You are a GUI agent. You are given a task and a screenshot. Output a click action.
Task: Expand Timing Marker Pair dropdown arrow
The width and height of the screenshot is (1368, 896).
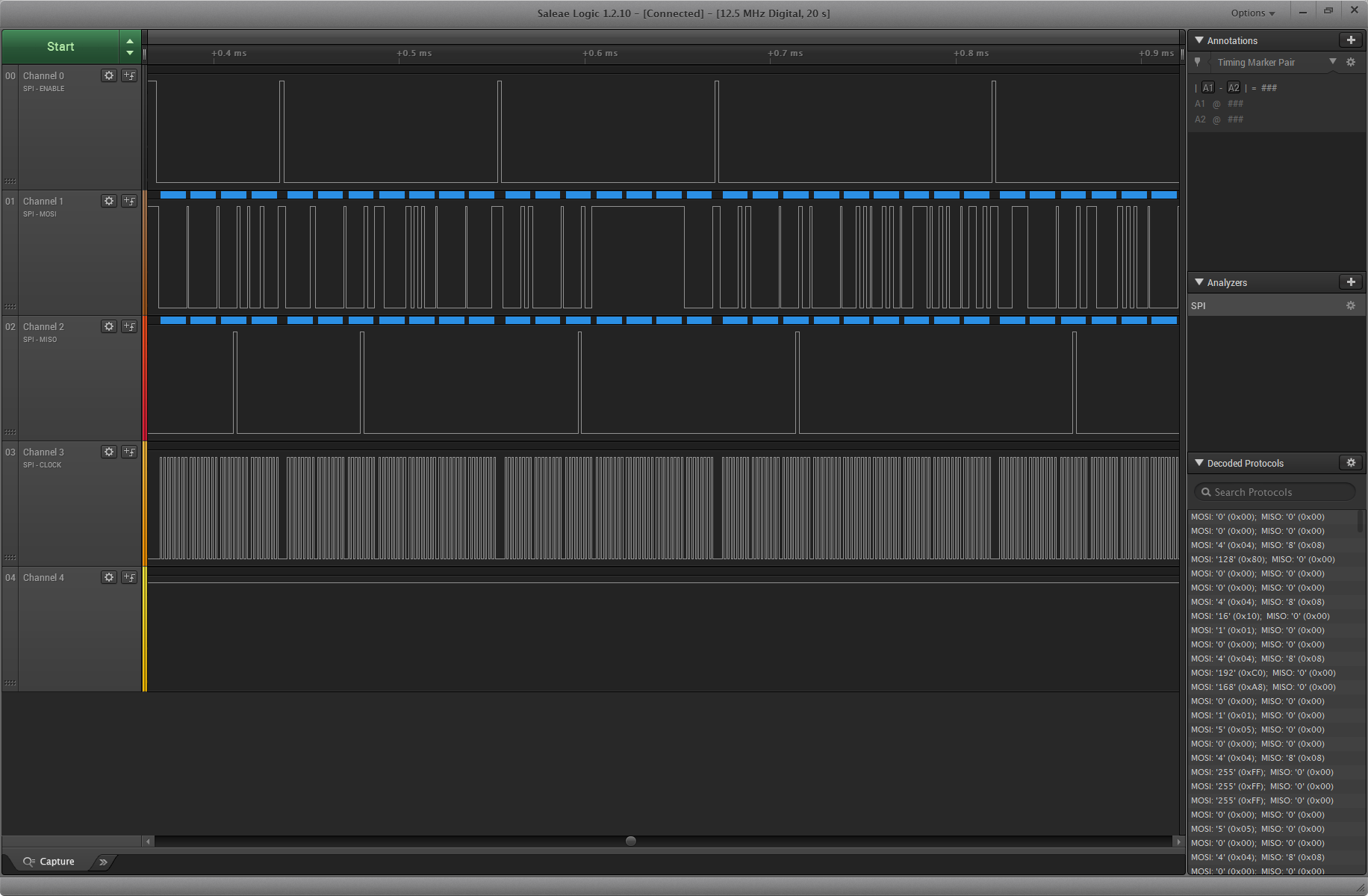[x=1333, y=62]
